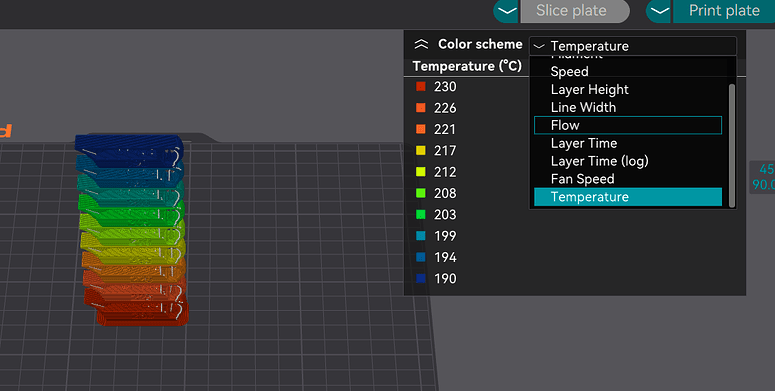775x391 pixels.
Task: Click the rainbow temperature tower model
Action: (x=132, y=230)
